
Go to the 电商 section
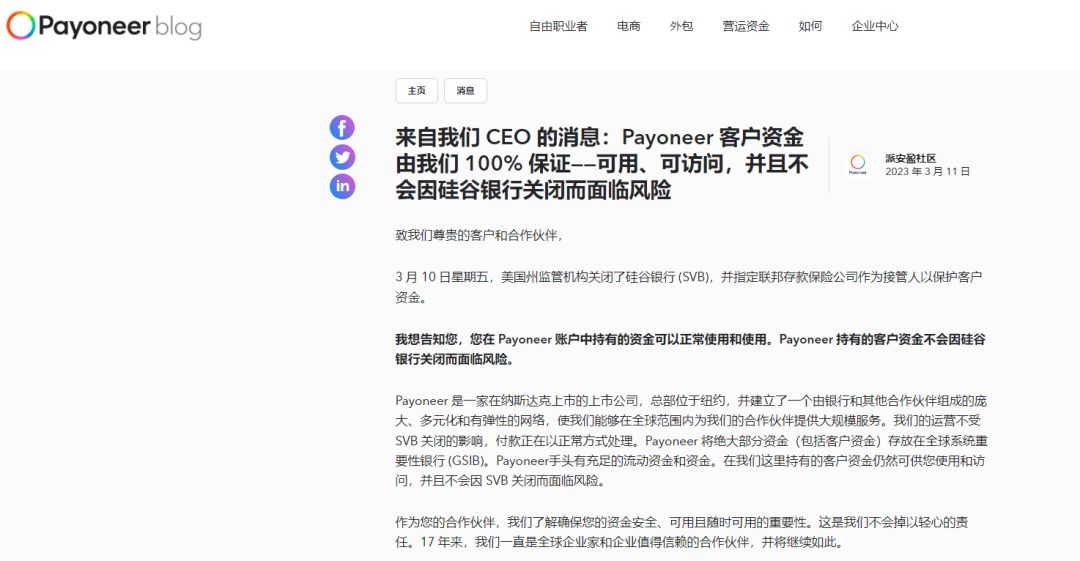coord(629,26)
